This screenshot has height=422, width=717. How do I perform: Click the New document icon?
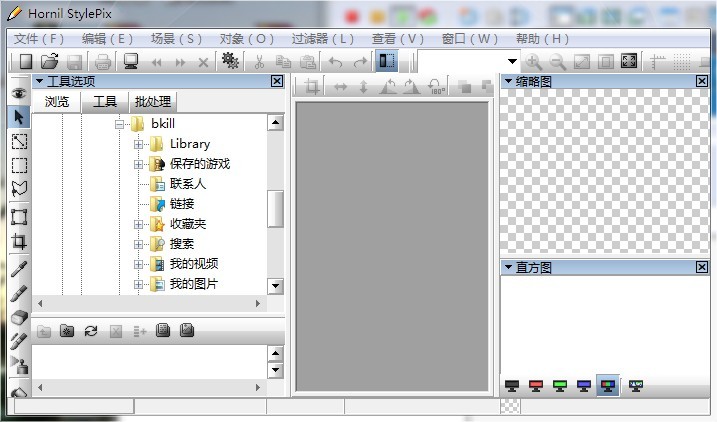coord(26,61)
